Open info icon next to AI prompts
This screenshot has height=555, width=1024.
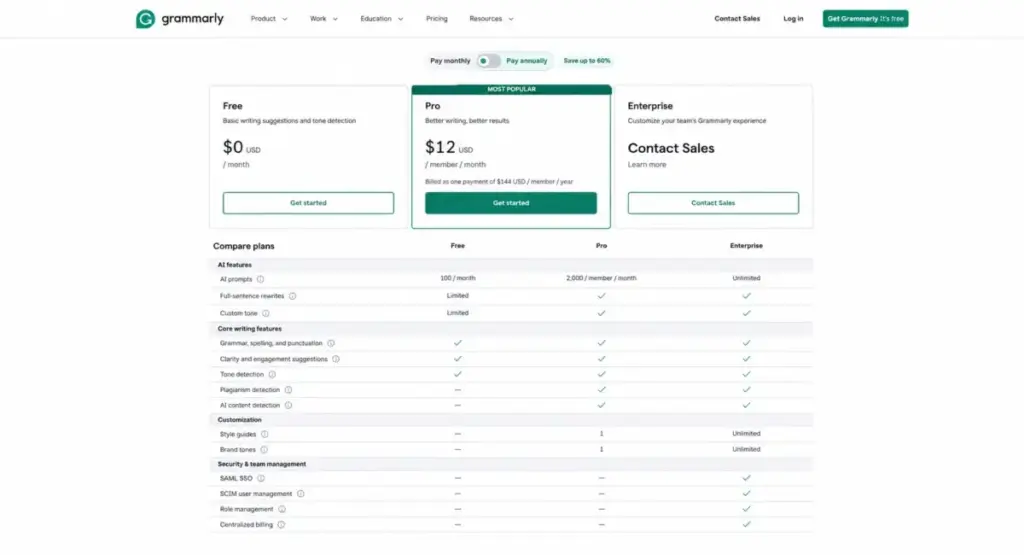(x=260, y=279)
